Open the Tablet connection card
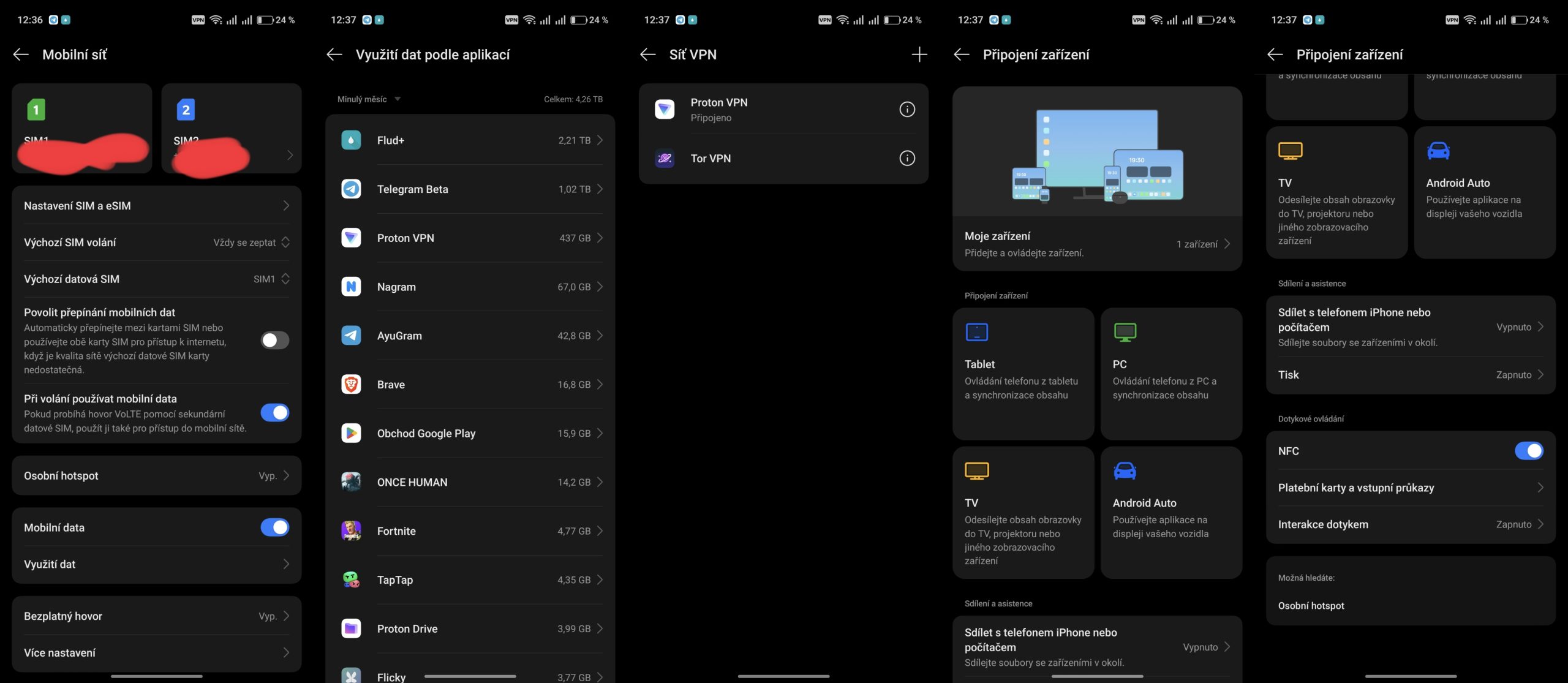Screen dimensions: 1568x683 [x=1023, y=374]
